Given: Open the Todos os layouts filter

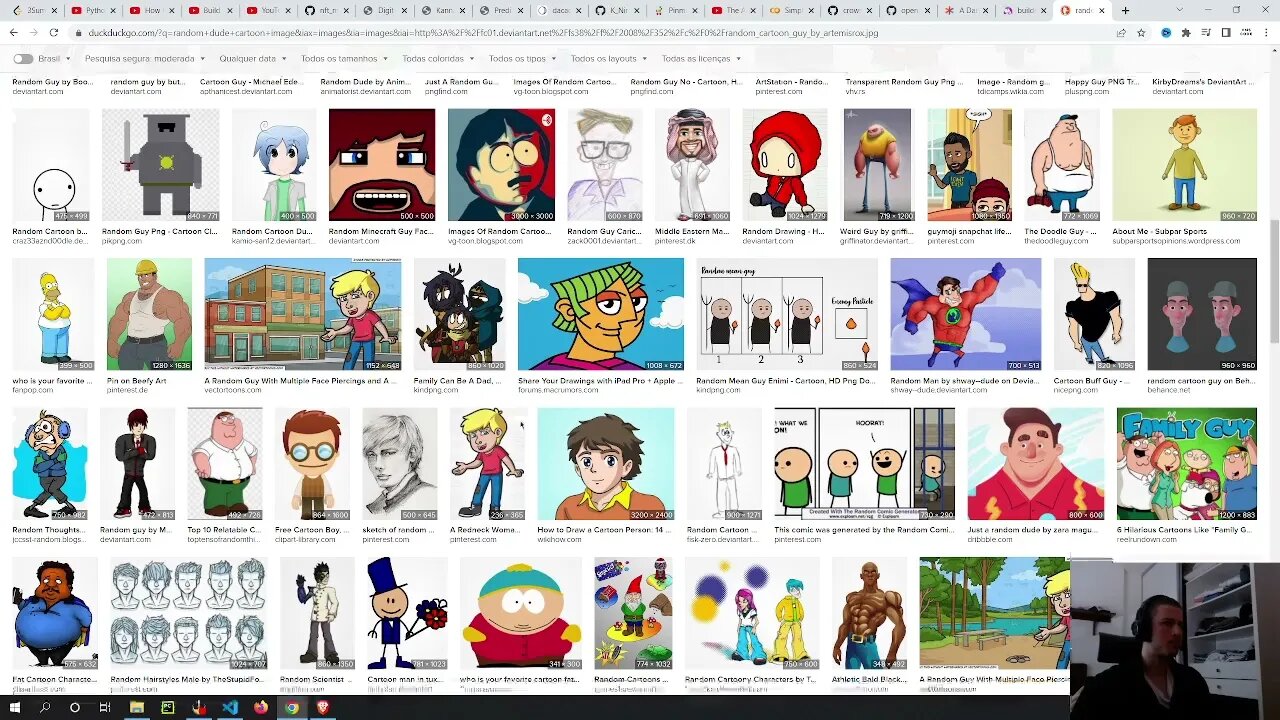Looking at the screenshot, I should point(607,59).
